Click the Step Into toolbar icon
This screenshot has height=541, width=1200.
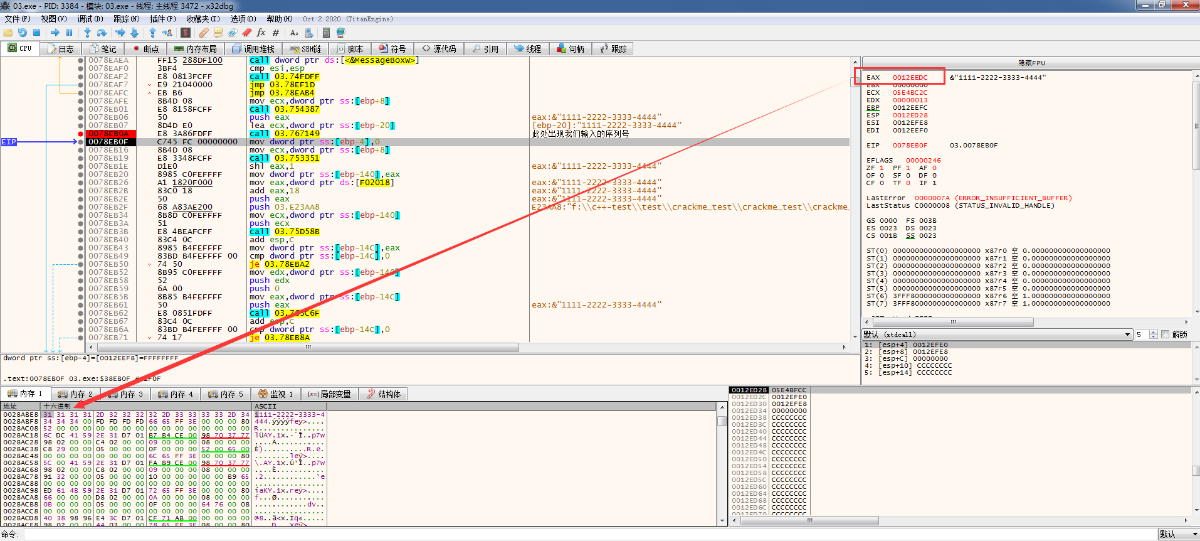87,33
